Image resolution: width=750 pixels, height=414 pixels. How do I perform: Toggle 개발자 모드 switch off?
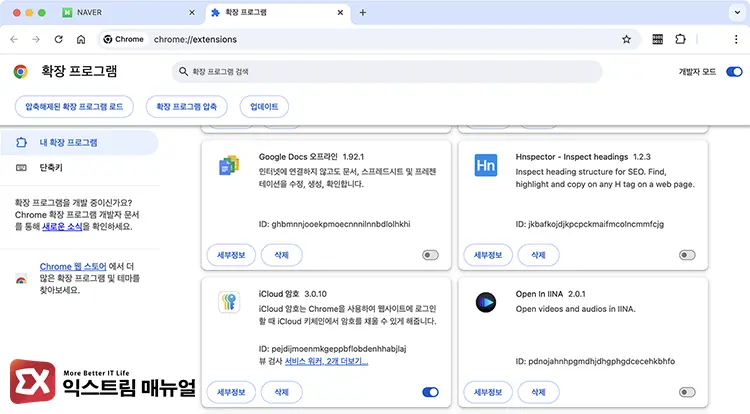[x=734, y=72]
